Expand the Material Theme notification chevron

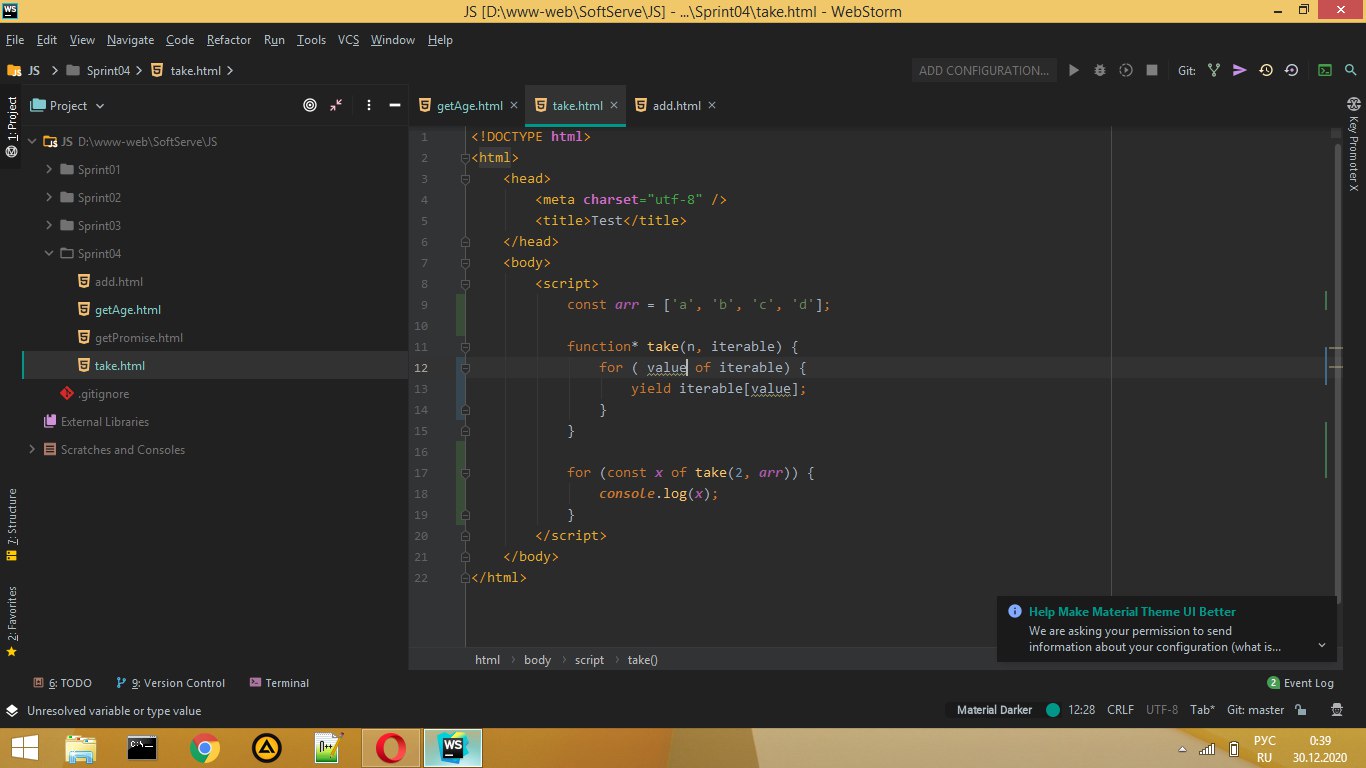coord(1321,645)
